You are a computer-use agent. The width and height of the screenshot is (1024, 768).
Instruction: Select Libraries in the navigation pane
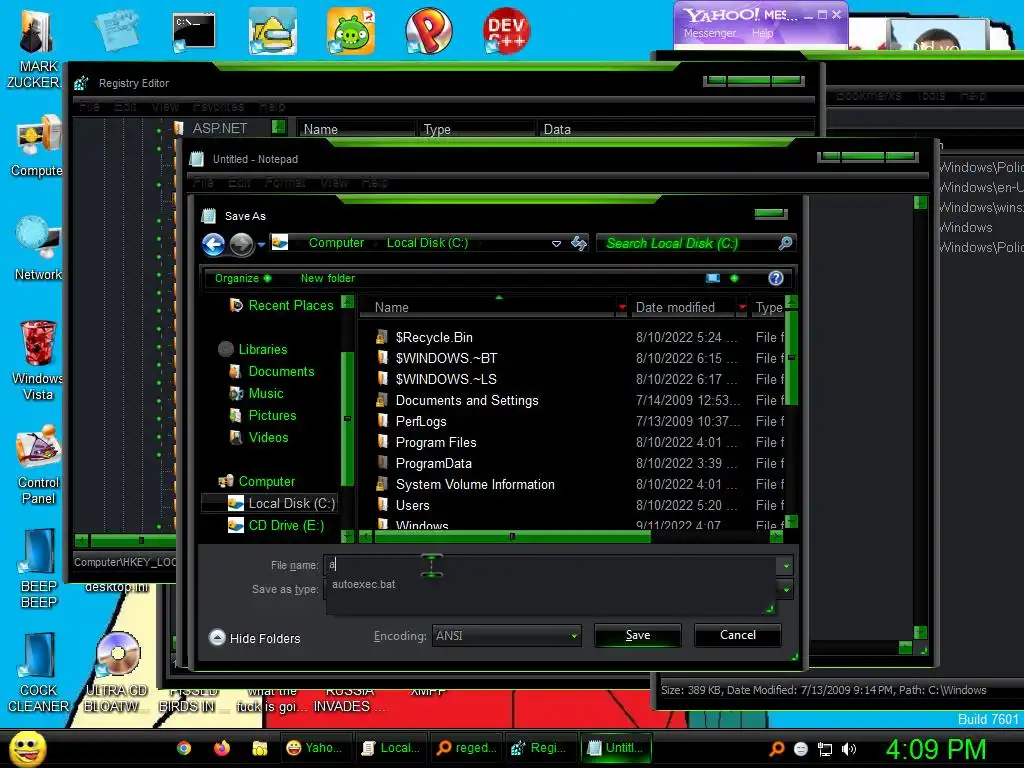click(x=253, y=349)
